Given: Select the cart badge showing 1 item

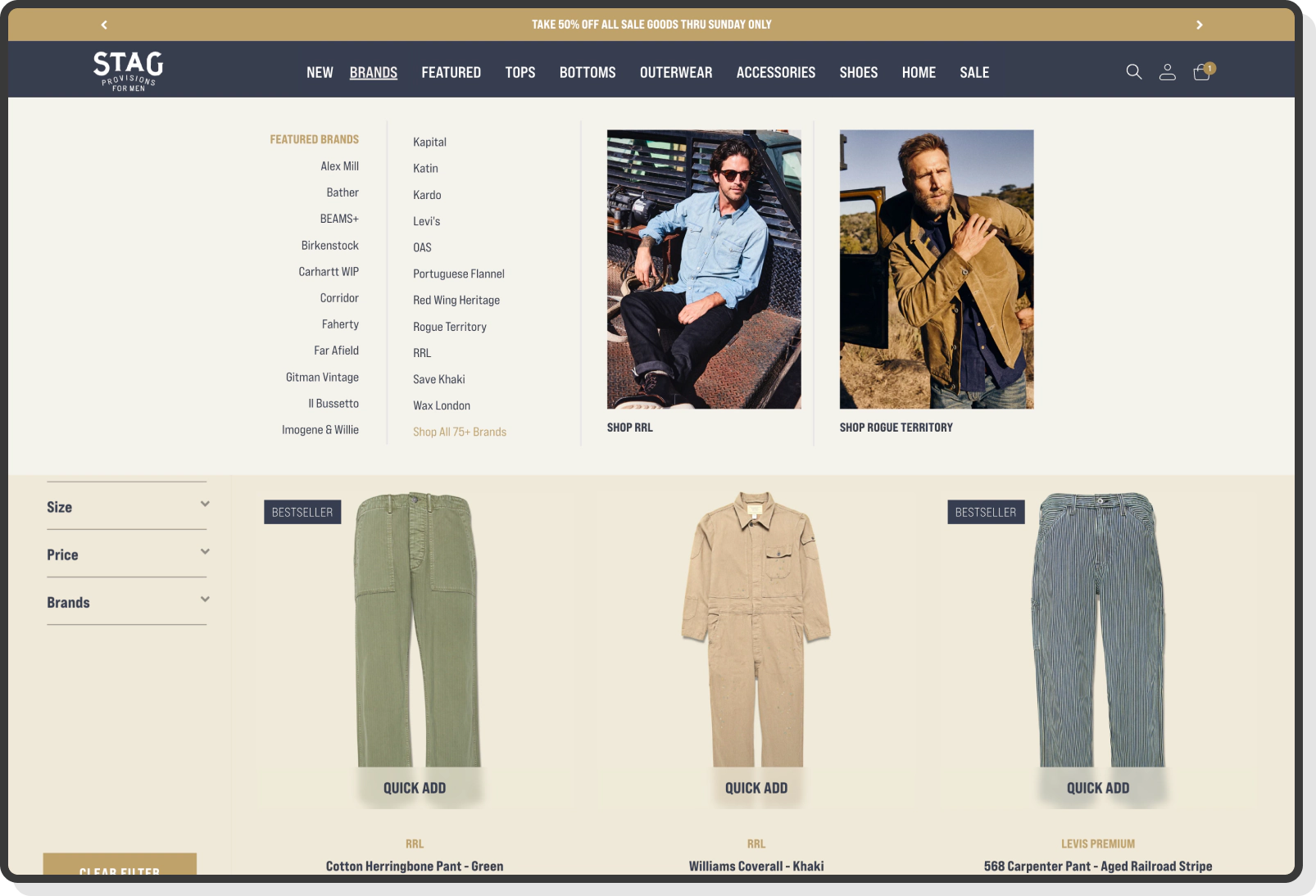Looking at the screenshot, I should (1209, 69).
